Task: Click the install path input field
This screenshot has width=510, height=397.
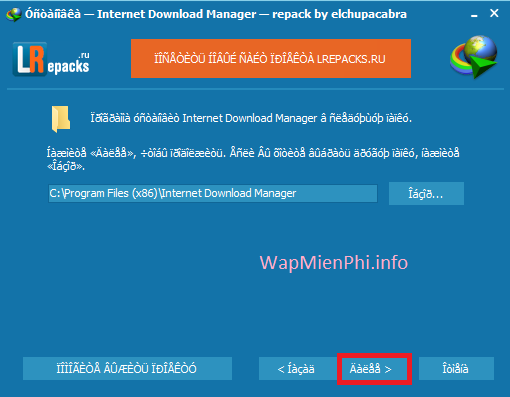Action: pyautogui.click(x=213, y=193)
